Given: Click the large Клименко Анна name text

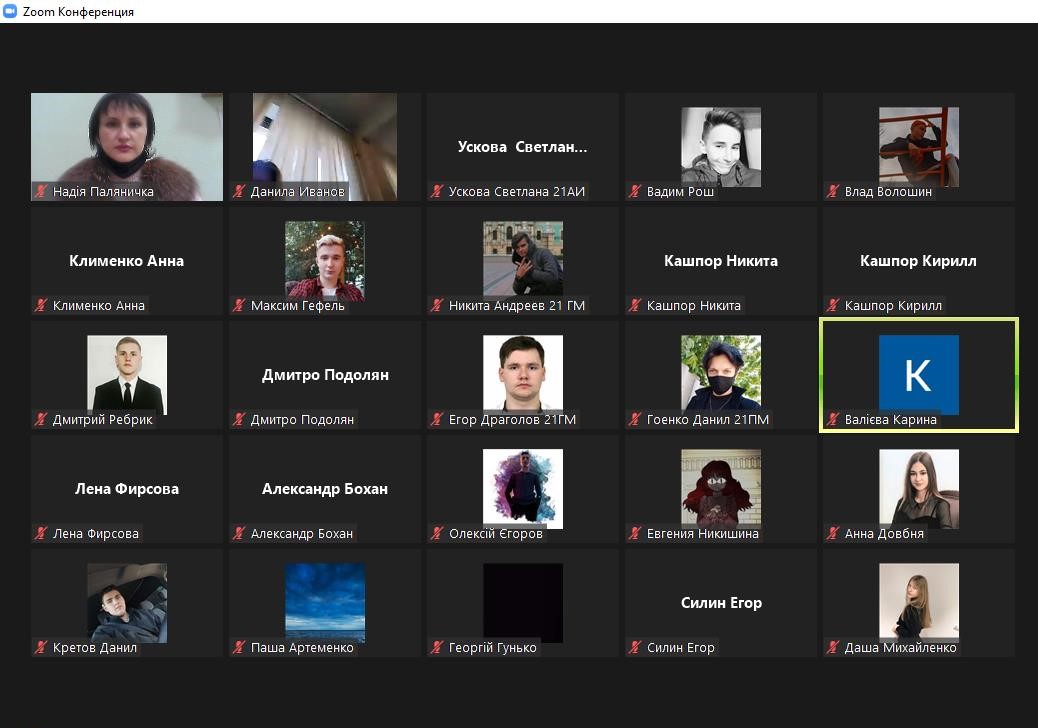Looking at the screenshot, I should (126, 261).
